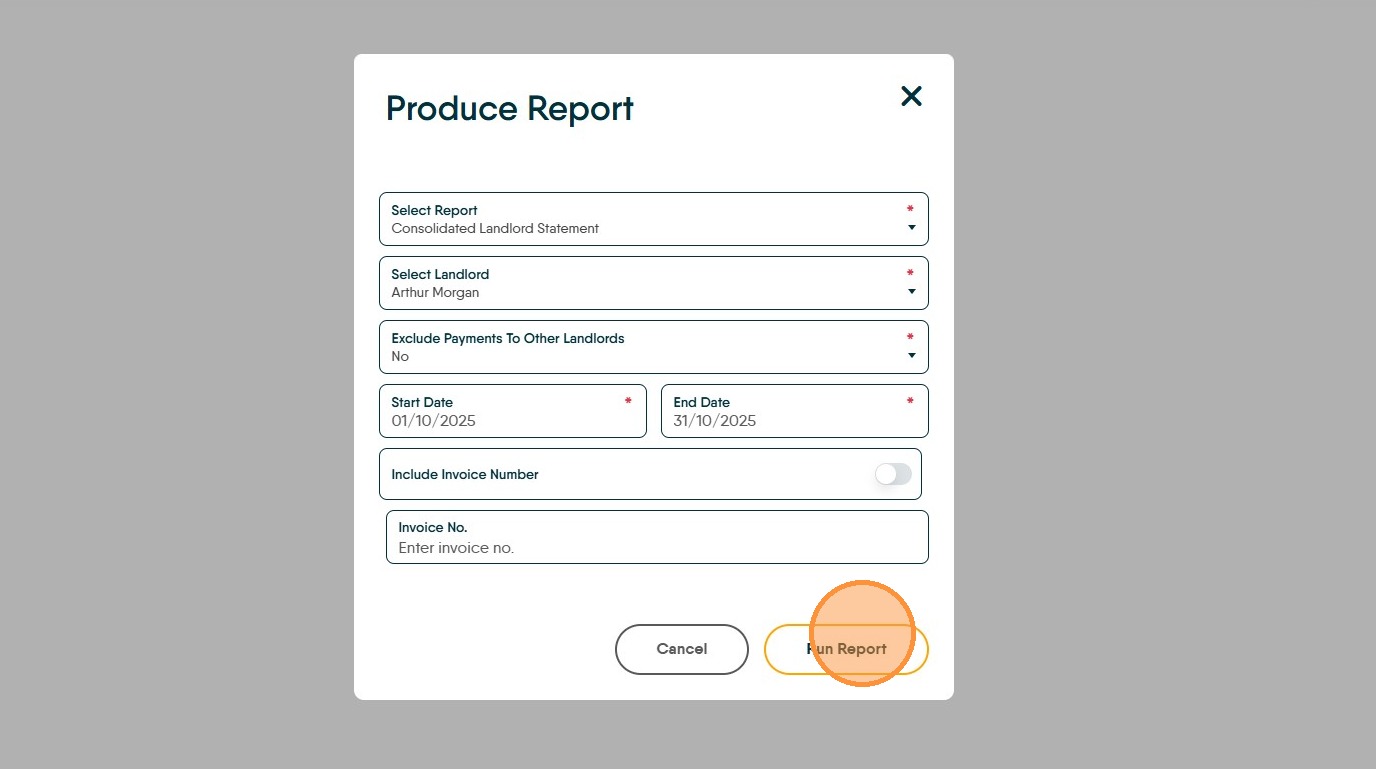Close the Produce Report dialog

(x=911, y=96)
